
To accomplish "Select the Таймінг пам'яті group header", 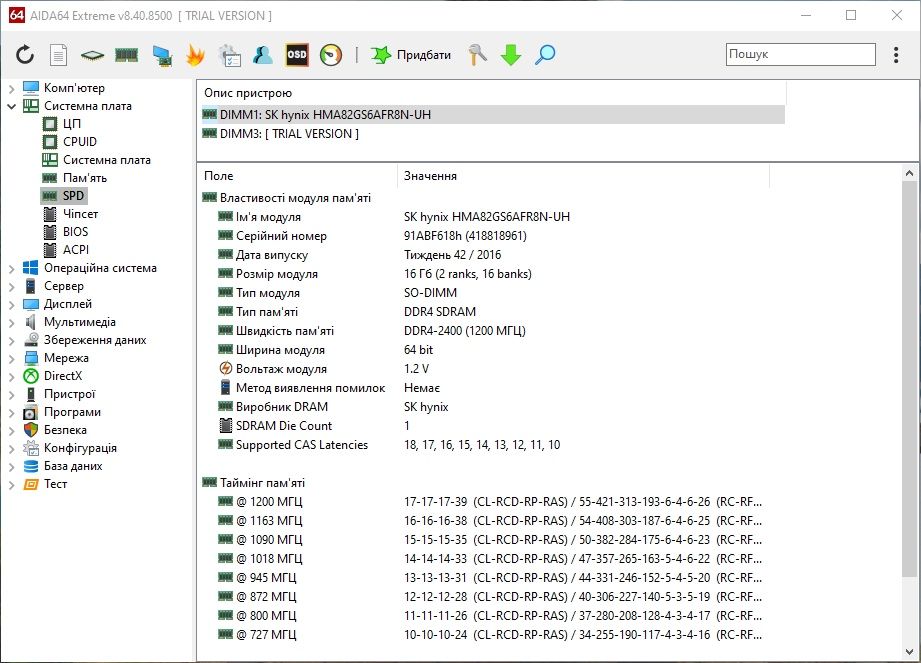I will 253,483.
